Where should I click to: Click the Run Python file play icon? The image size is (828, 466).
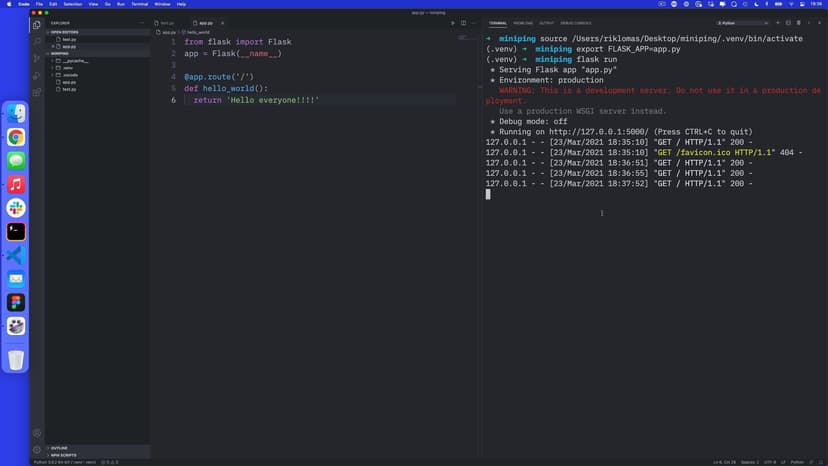[x=452, y=22]
